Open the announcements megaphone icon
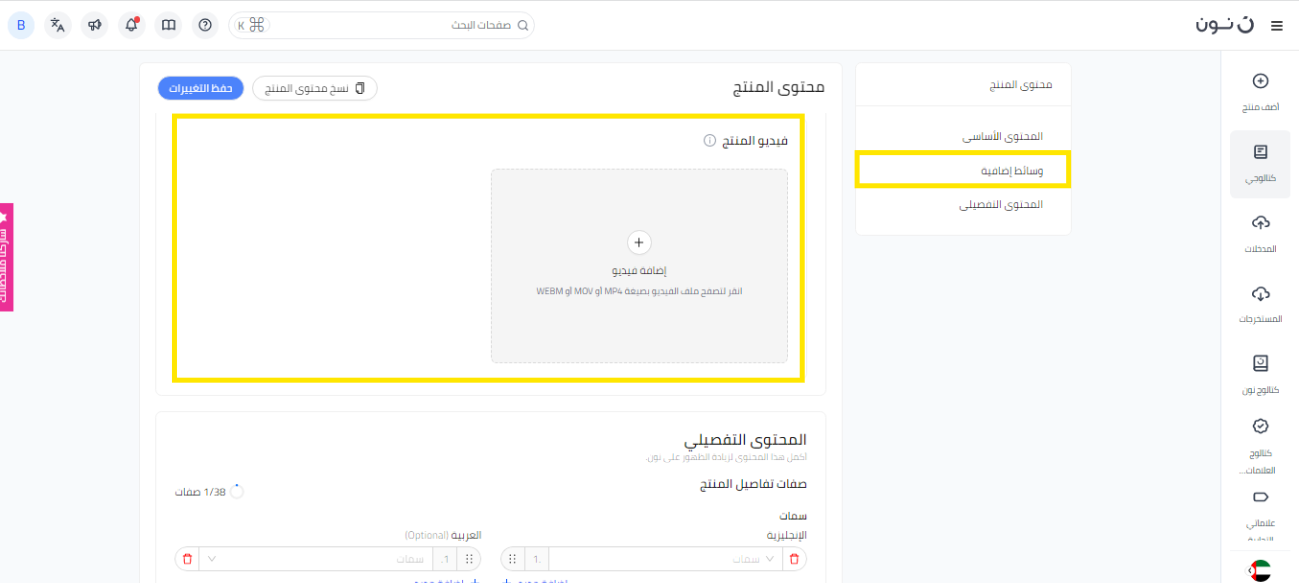1299x583 pixels. (x=95, y=25)
